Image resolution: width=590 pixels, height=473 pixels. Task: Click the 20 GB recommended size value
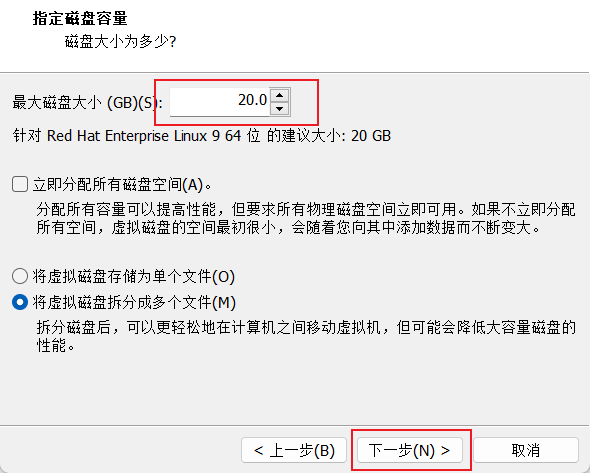coord(371,136)
